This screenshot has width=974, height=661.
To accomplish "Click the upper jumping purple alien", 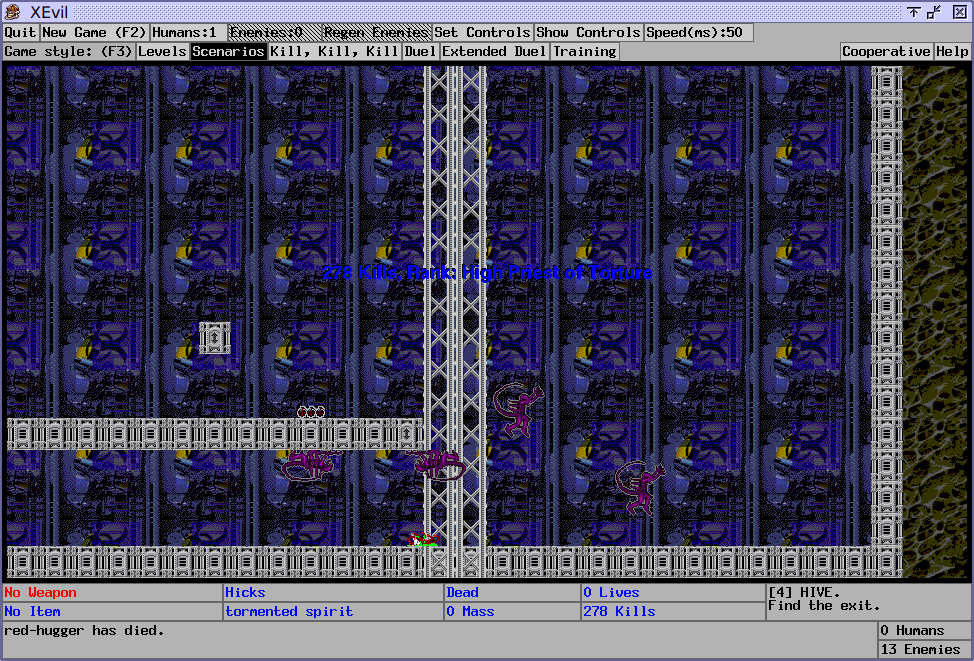I will click(519, 410).
